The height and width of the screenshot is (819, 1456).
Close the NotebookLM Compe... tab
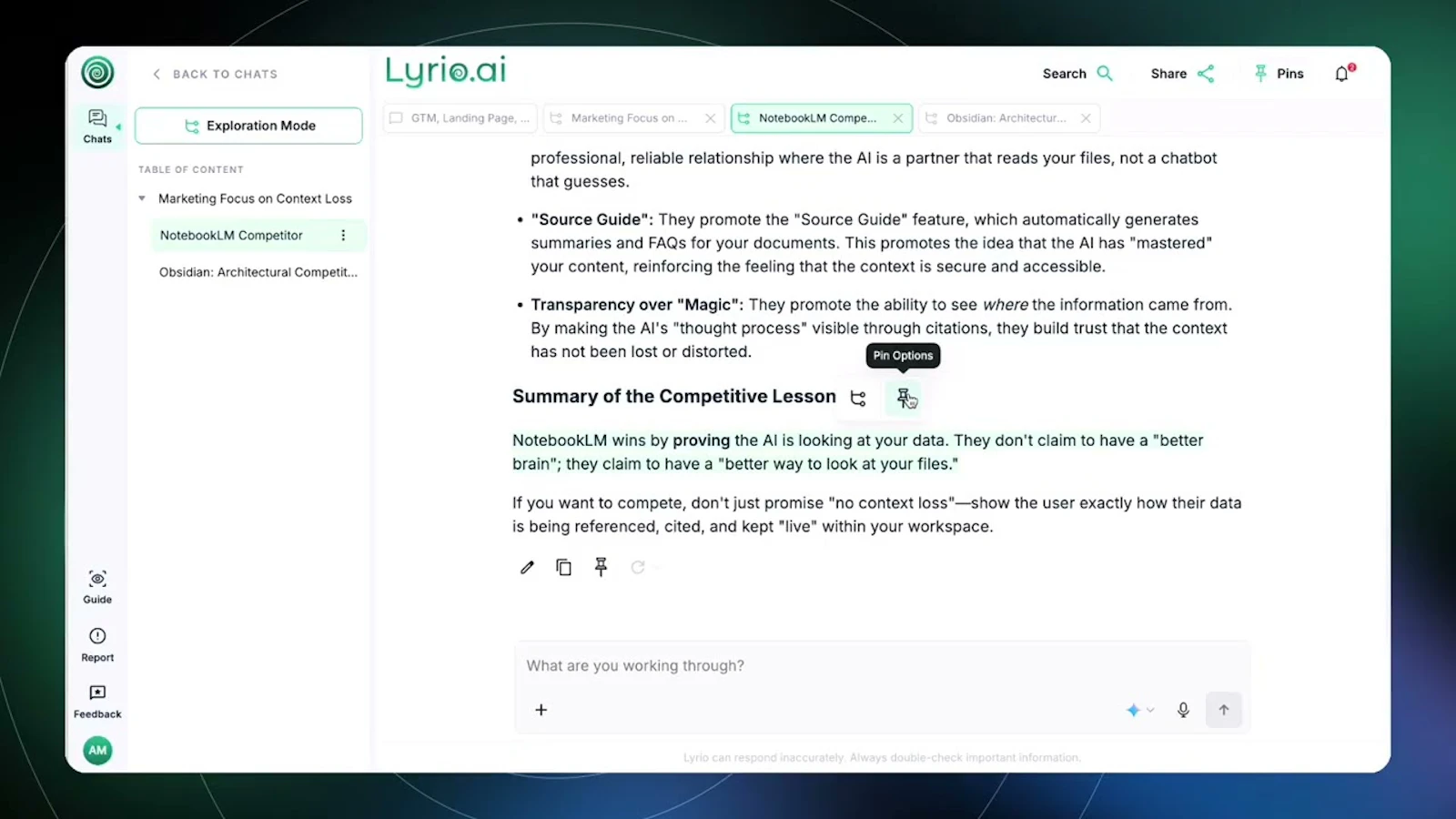click(898, 118)
